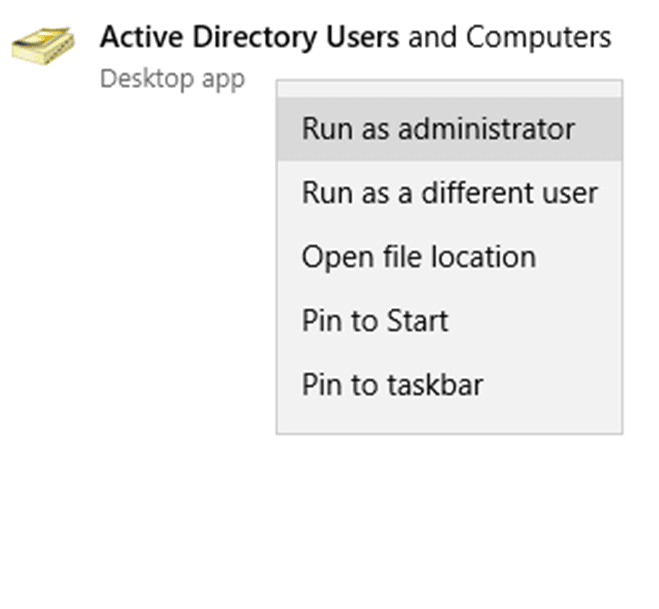Select the Active Directory search result

355,38
